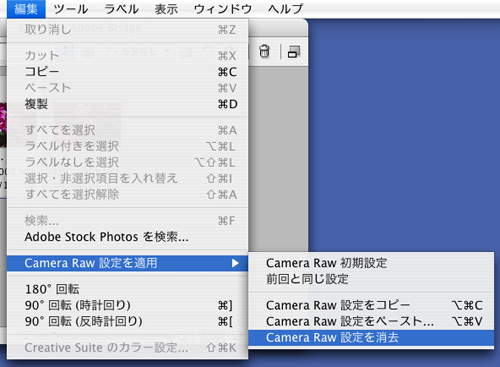
Task: Open the ヘルプ menu
Action: pyautogui.click(x=286, y=9)
